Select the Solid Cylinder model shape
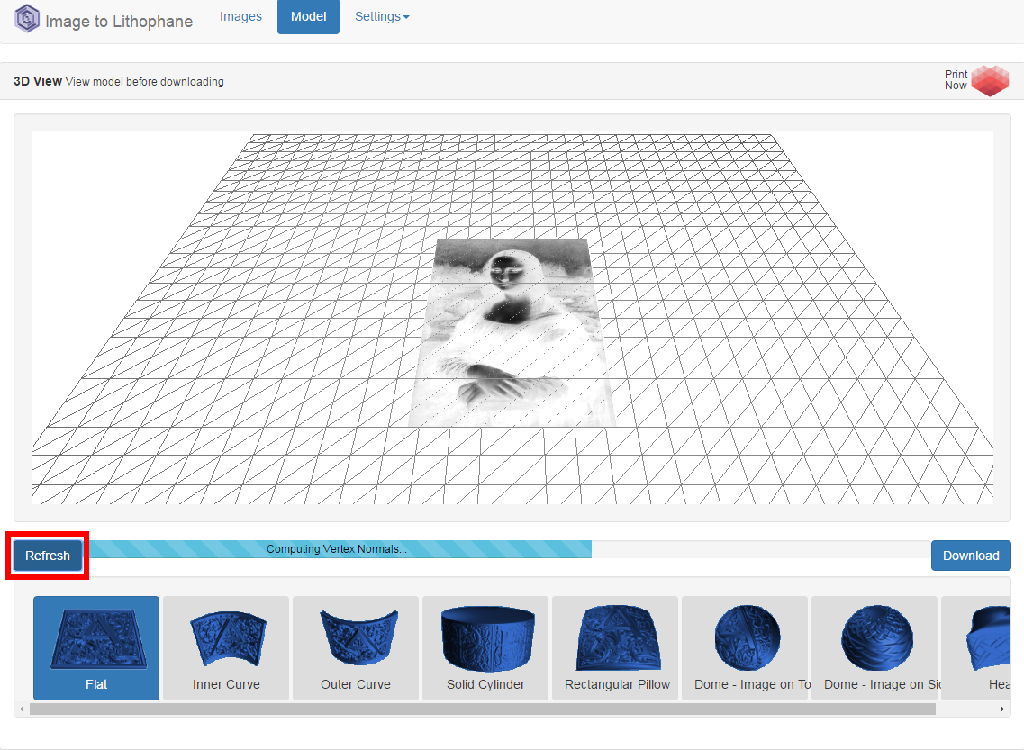The height and width of the screenshot is (750, 1024). click(x=485, y=647)
